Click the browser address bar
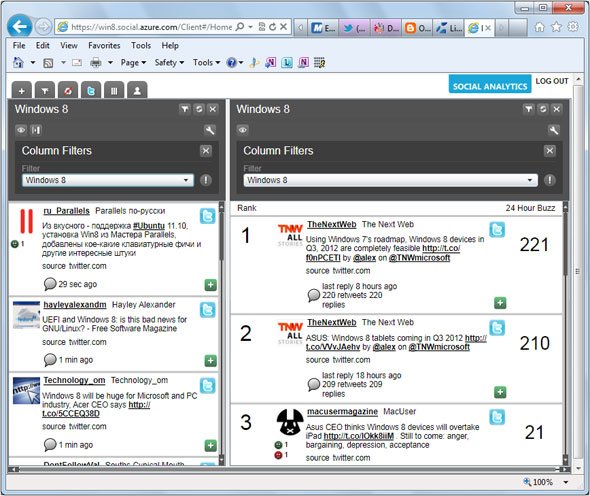The width and height of the screenshot is (590, 496). pyautogui.click(x=151, y=27)
